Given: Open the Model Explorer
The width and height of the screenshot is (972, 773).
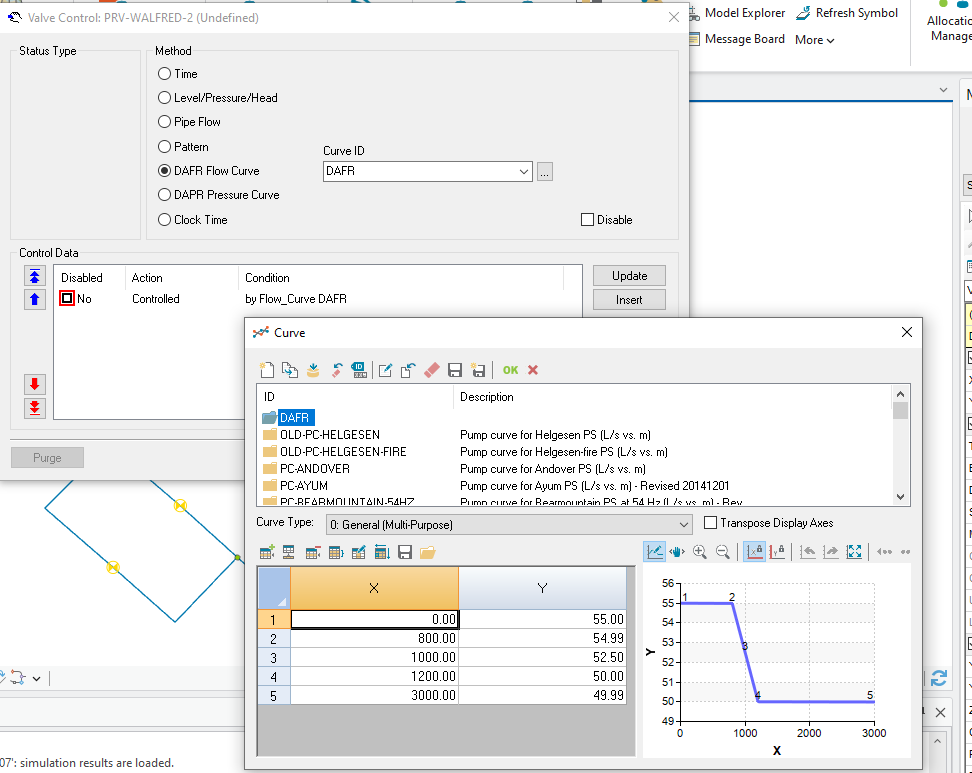Looking at the screenshot, I should [744, 13].
